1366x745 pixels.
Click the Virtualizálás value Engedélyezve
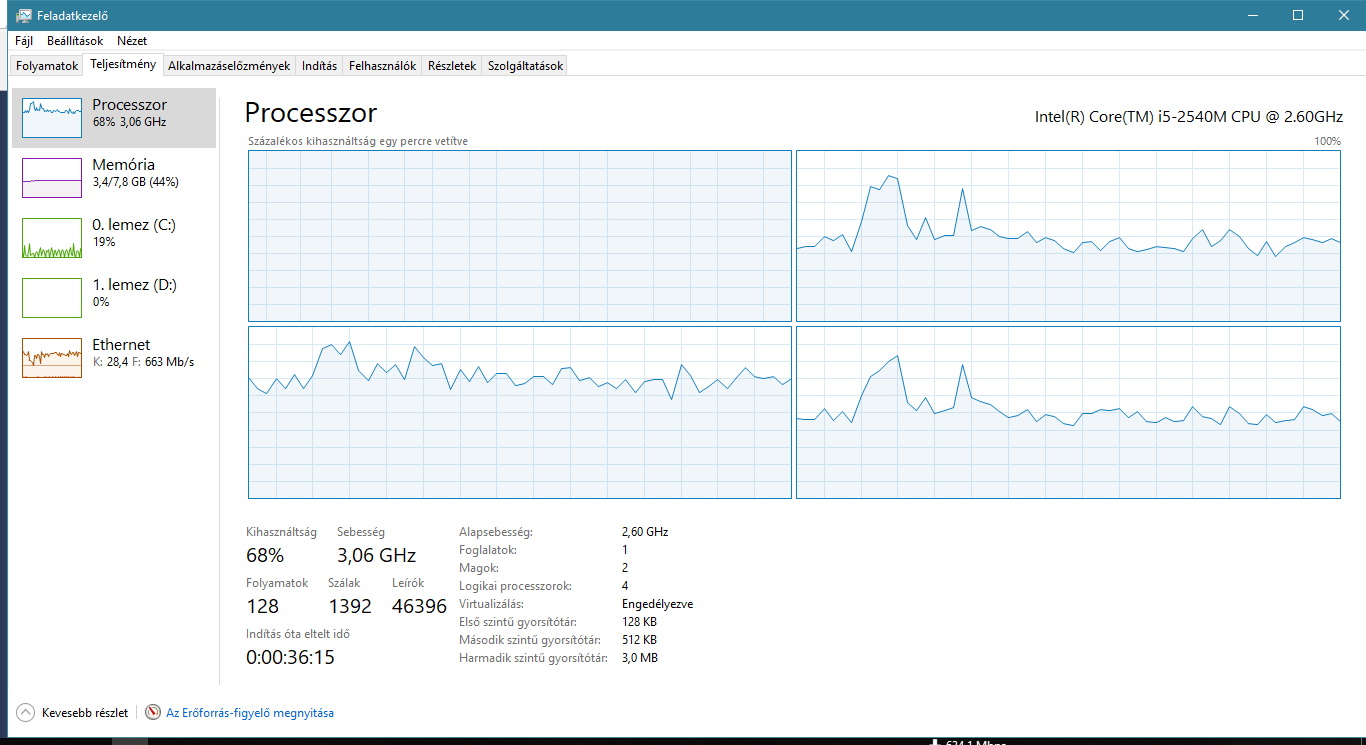coord(657,604)
